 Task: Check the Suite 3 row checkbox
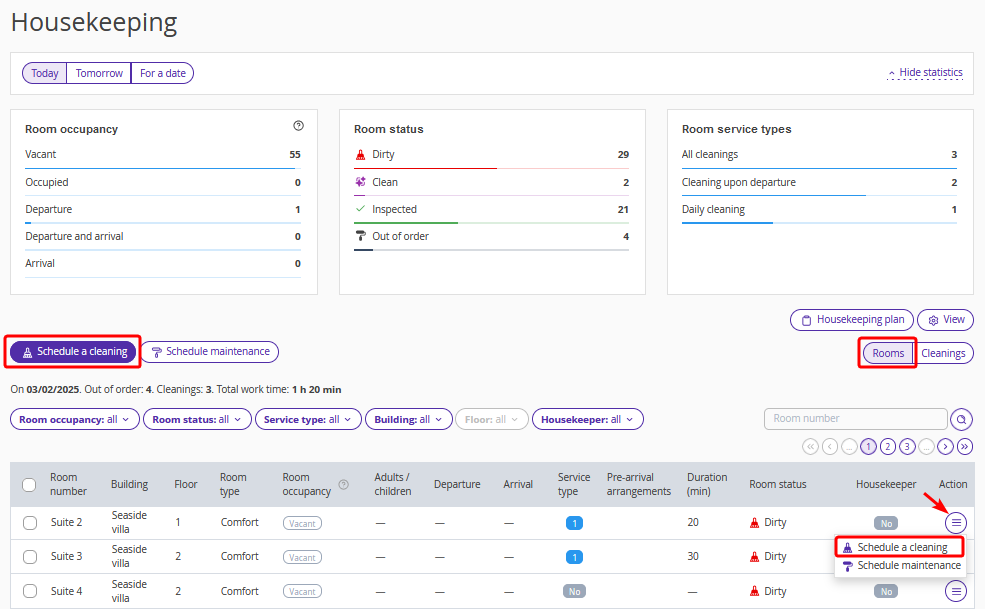30,557
